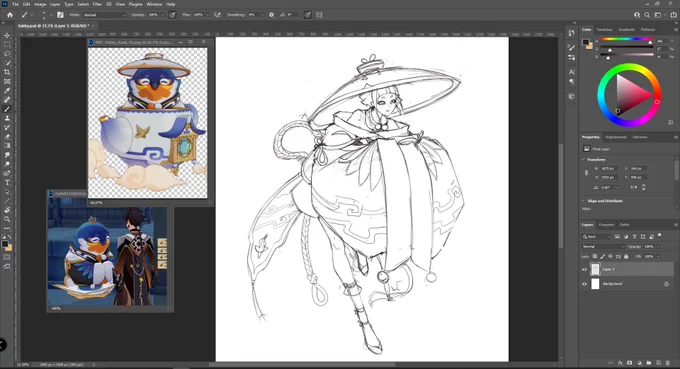The width and height of the screenshot is (680, 369).
Task: Click the foreground color swatch in Color panel
Action: click(586, 42)
